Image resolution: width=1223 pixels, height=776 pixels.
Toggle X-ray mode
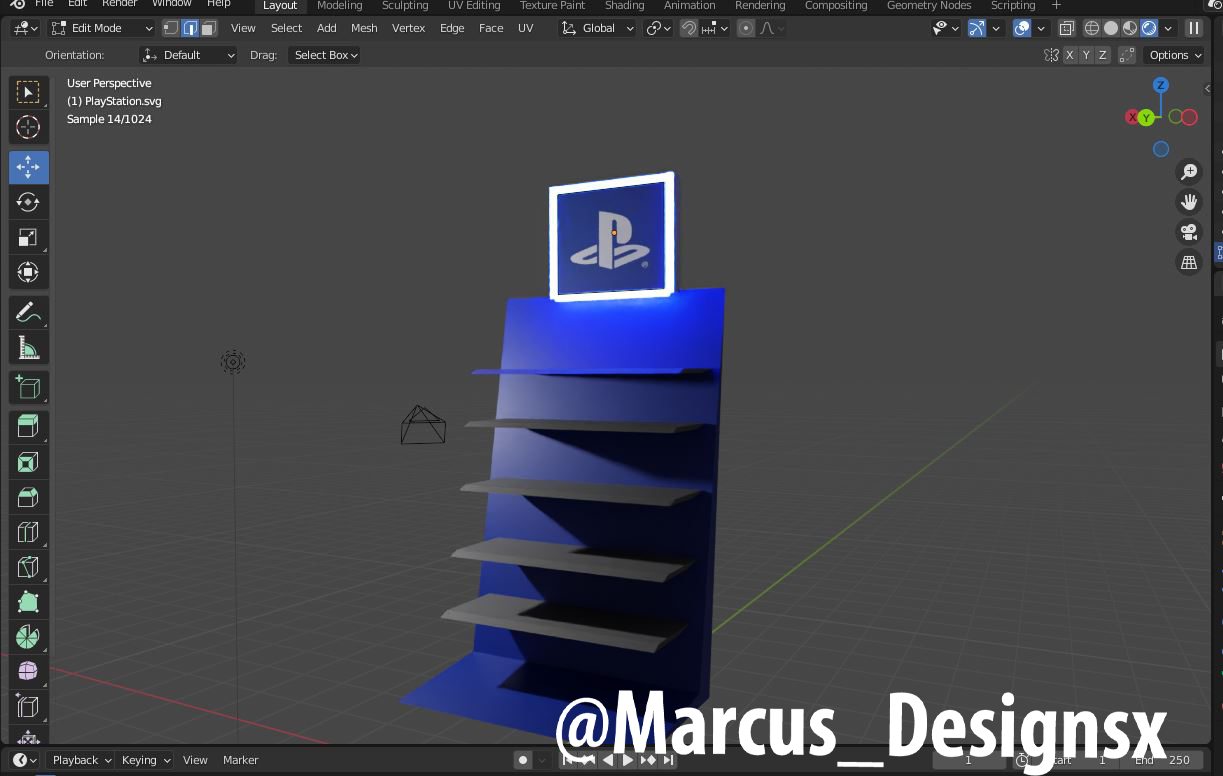(x=1067, y=28)
